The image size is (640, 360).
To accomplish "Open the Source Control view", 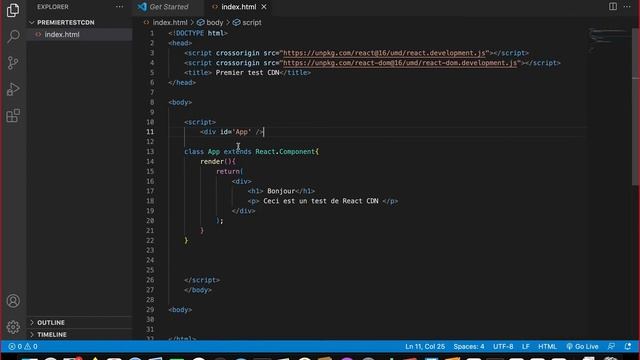I will (13, 63).
